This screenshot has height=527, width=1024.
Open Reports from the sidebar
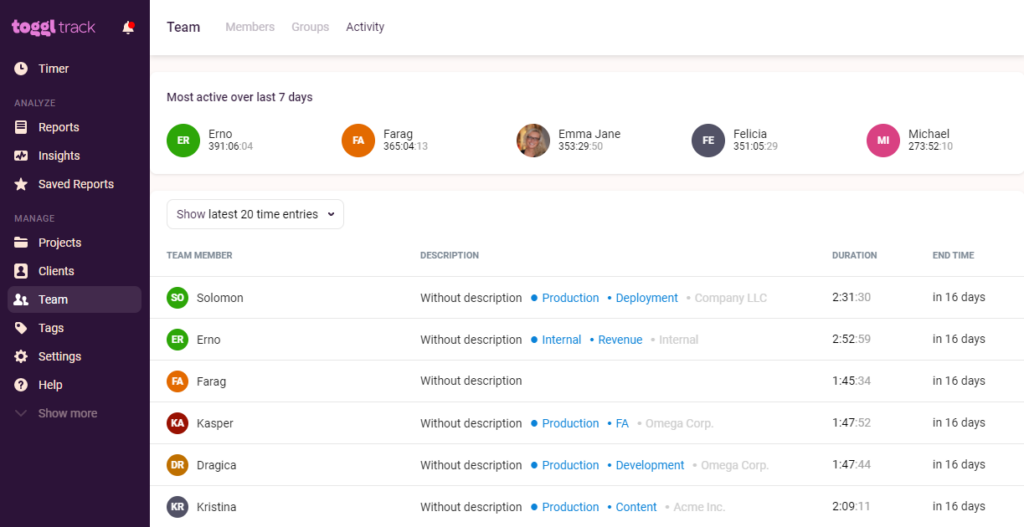(58, 127)
